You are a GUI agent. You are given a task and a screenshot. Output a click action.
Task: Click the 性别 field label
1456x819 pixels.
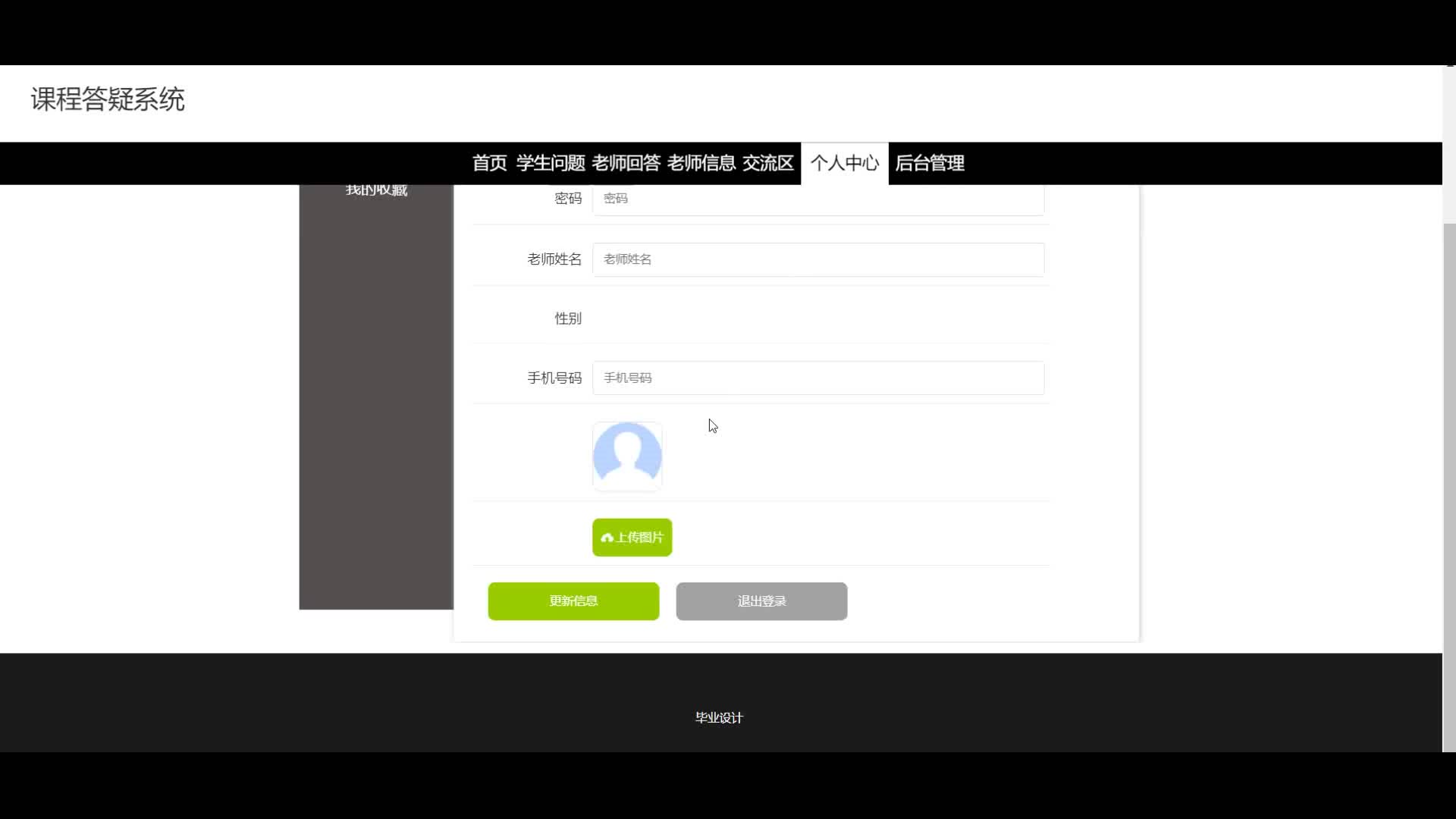tap(567, 318)
